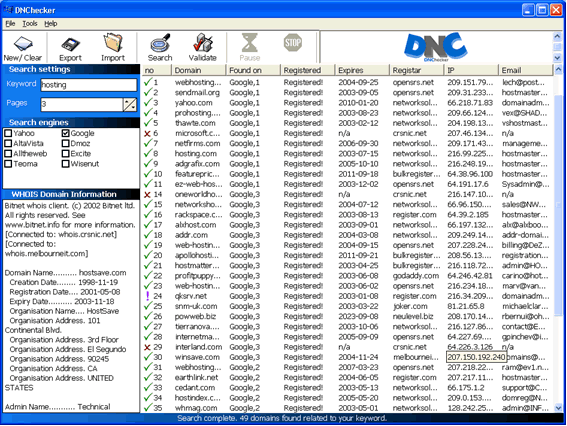Image resolution: width=567 pixels, height=426 pixels.
Task: Enable the Dmoz checkbox
Action: tap(65, 143)
